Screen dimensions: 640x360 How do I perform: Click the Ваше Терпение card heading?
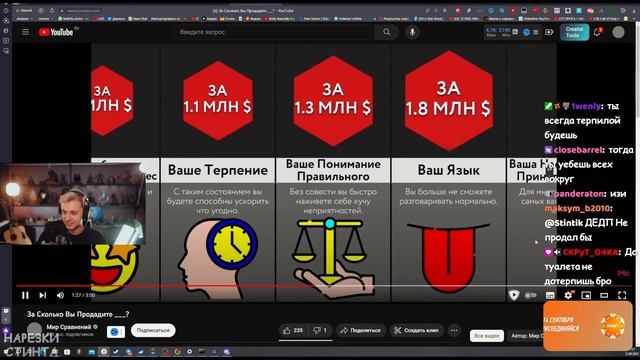click(x=218, y=170)
